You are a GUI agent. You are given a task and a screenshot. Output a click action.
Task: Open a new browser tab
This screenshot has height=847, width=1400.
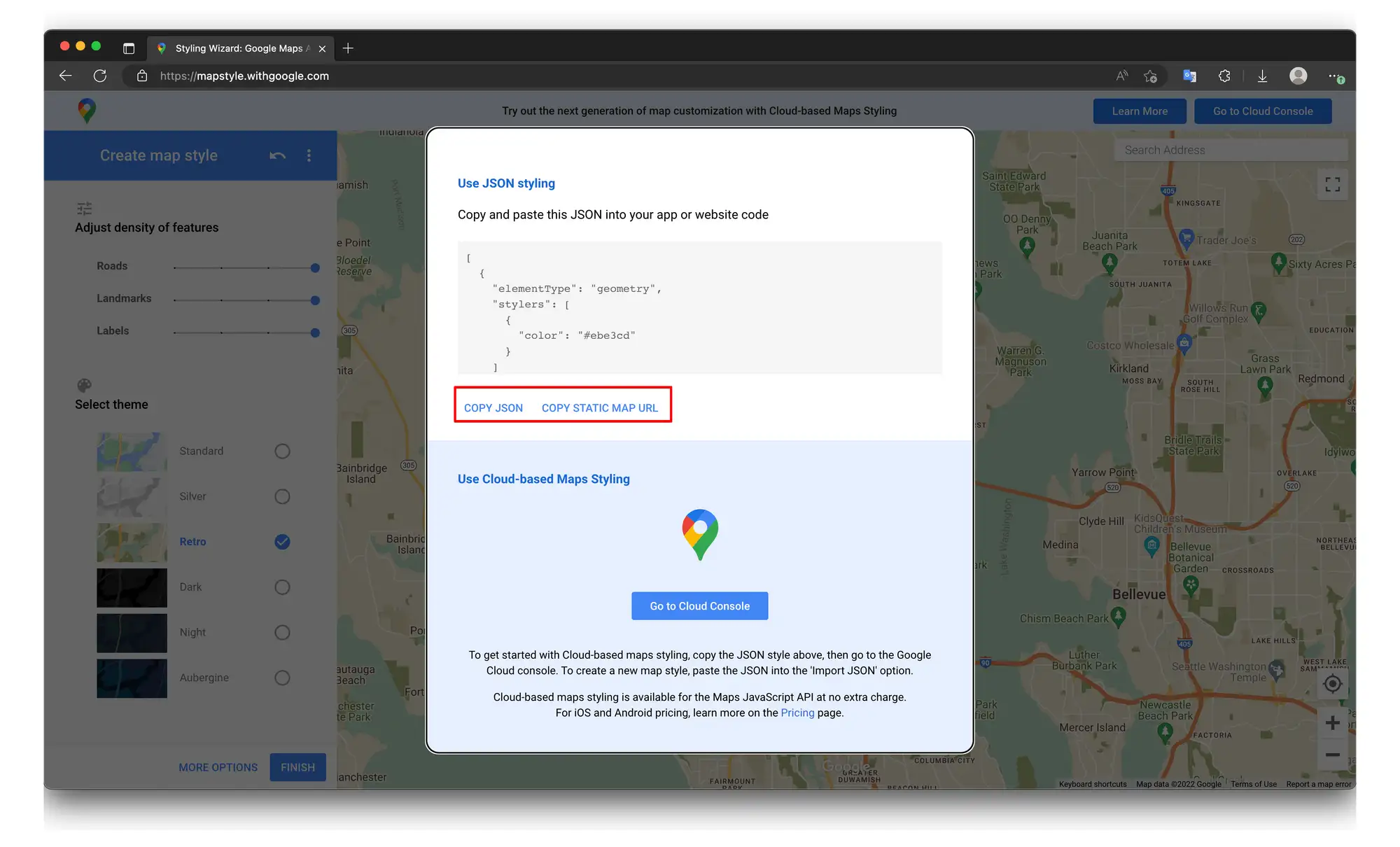(x=348, y=48)
